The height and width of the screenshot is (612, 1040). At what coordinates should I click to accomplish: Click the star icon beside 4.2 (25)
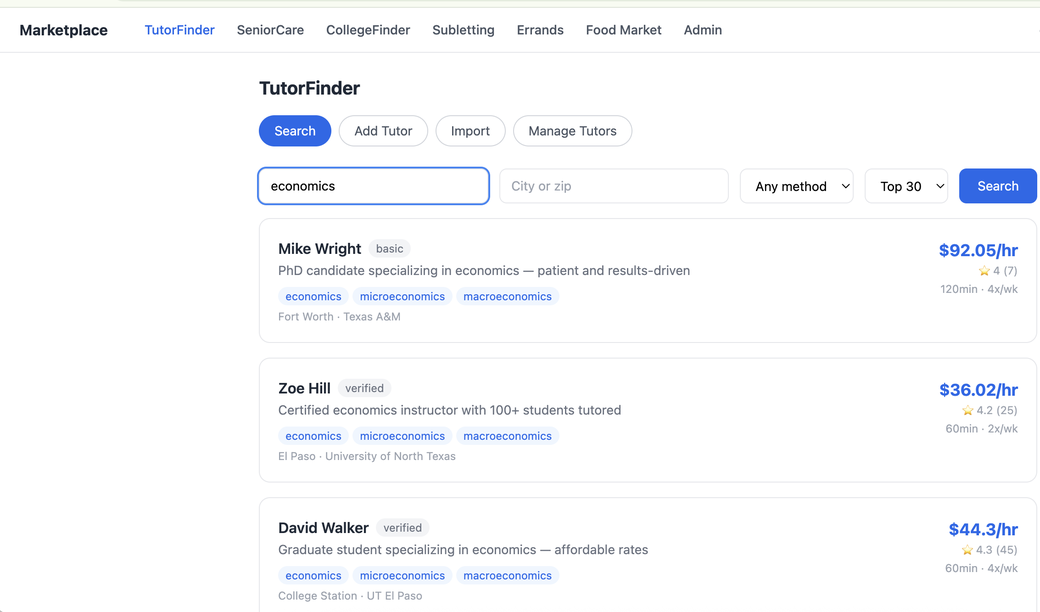click(x=968, y=410)
